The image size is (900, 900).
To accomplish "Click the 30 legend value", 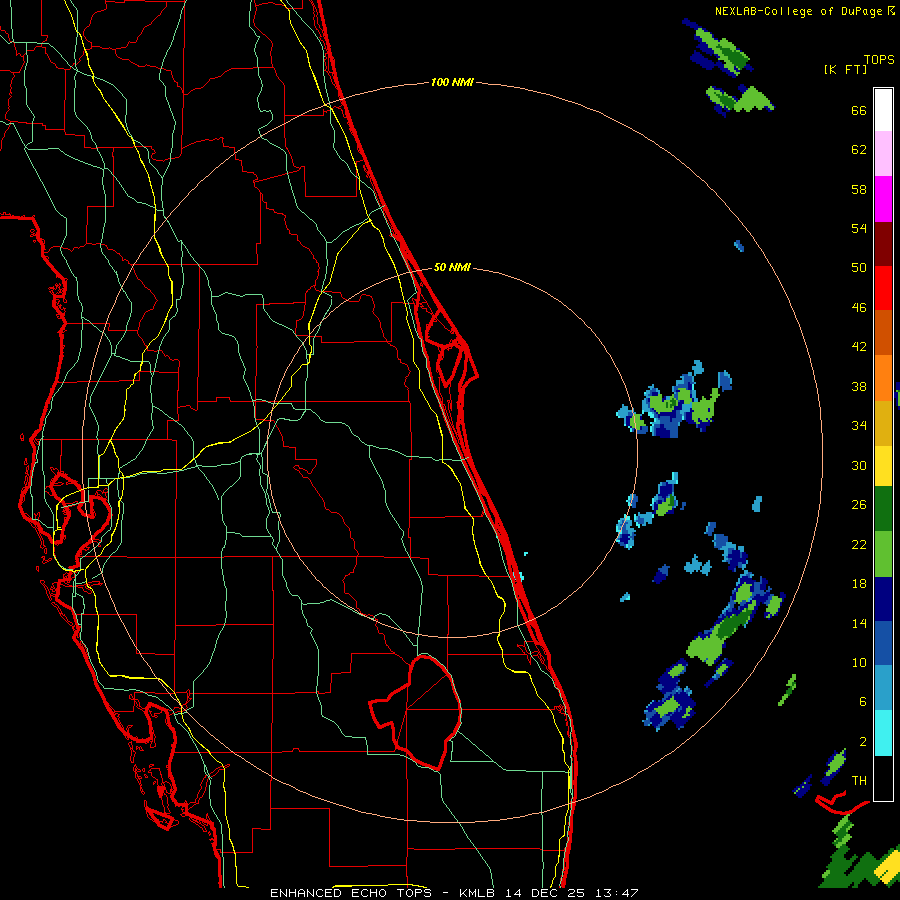I will coord(859,465).
